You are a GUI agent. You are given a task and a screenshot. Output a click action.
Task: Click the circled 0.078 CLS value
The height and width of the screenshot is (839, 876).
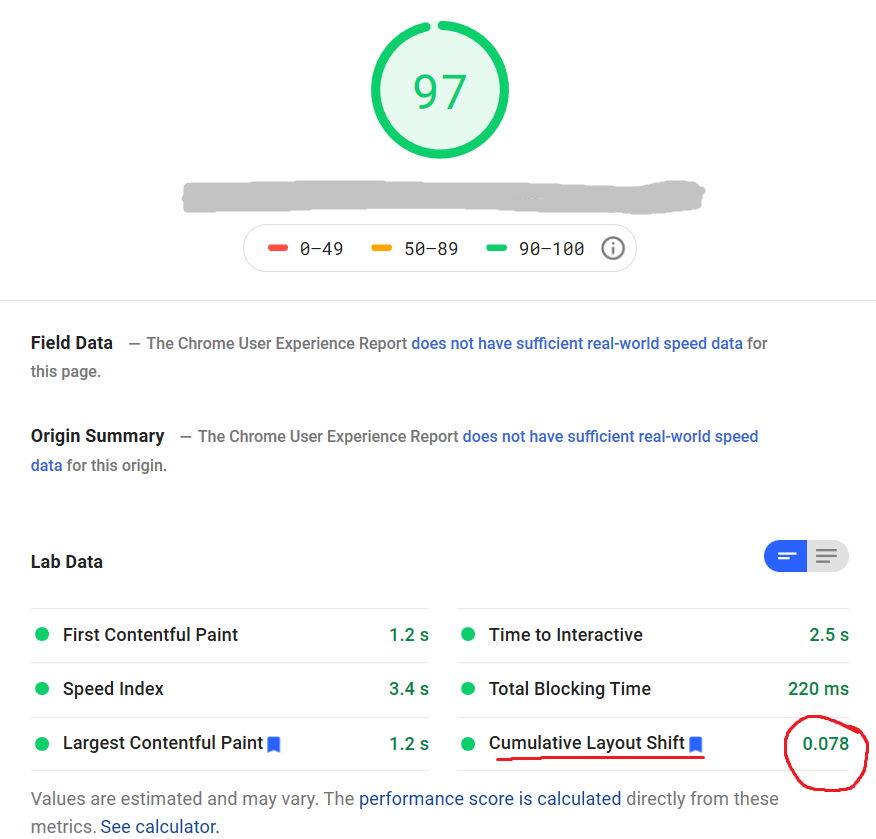[826, 744]
